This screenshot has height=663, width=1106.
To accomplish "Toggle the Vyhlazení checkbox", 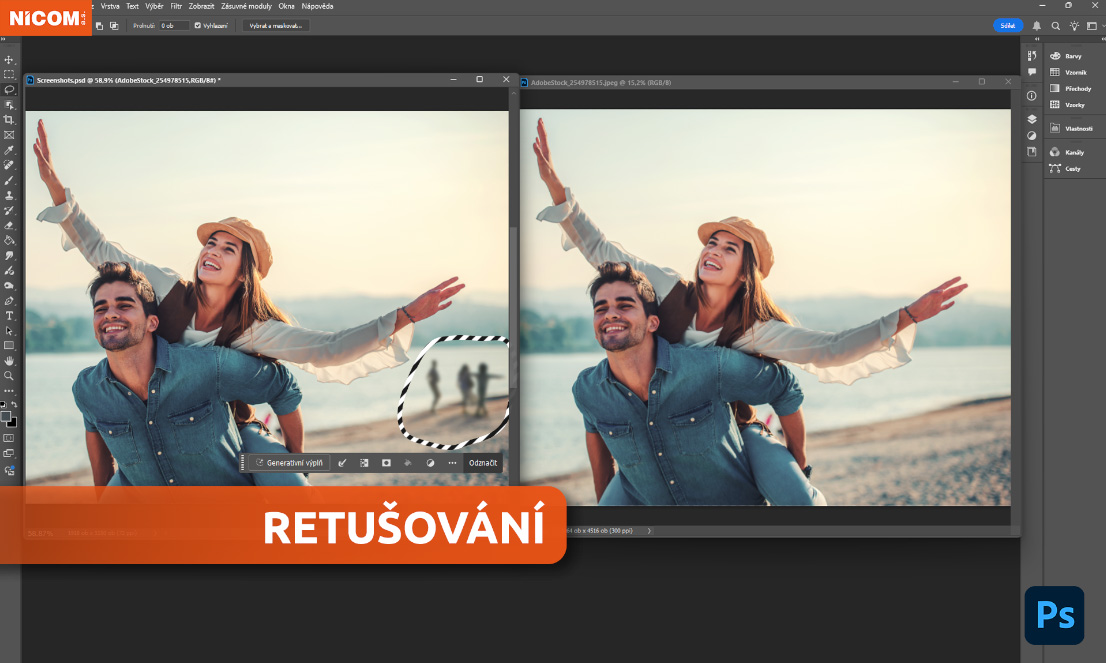I will pos(198,25).
